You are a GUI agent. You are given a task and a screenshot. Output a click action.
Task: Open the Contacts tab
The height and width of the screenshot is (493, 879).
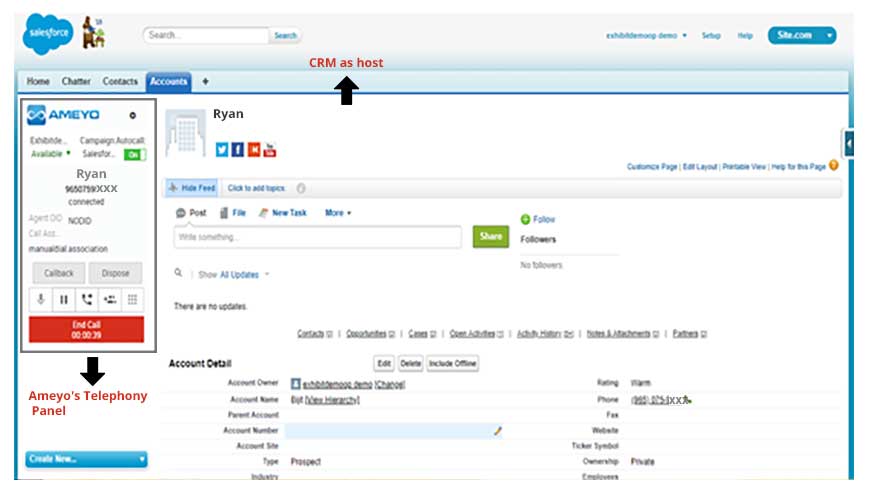point(120,81)
